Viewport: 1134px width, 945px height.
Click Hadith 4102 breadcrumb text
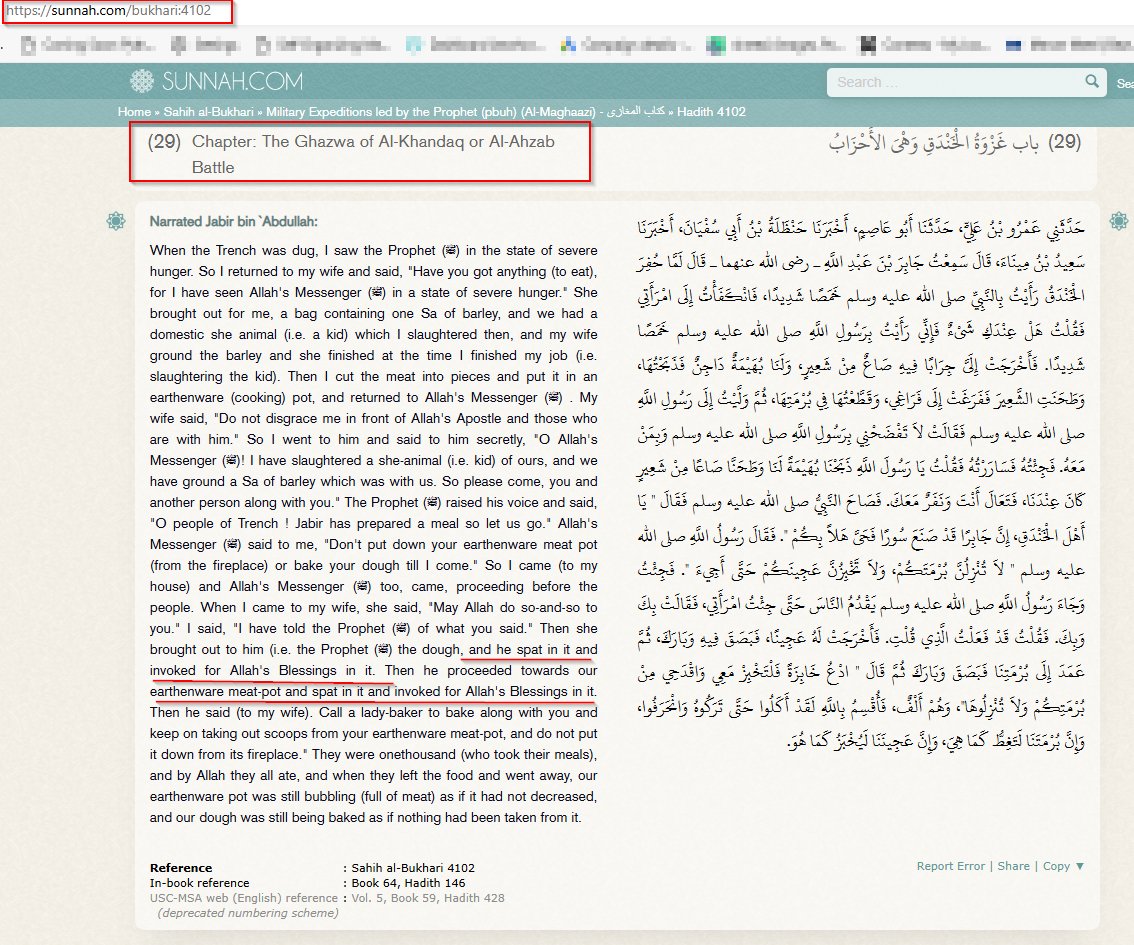pos(711,112)
